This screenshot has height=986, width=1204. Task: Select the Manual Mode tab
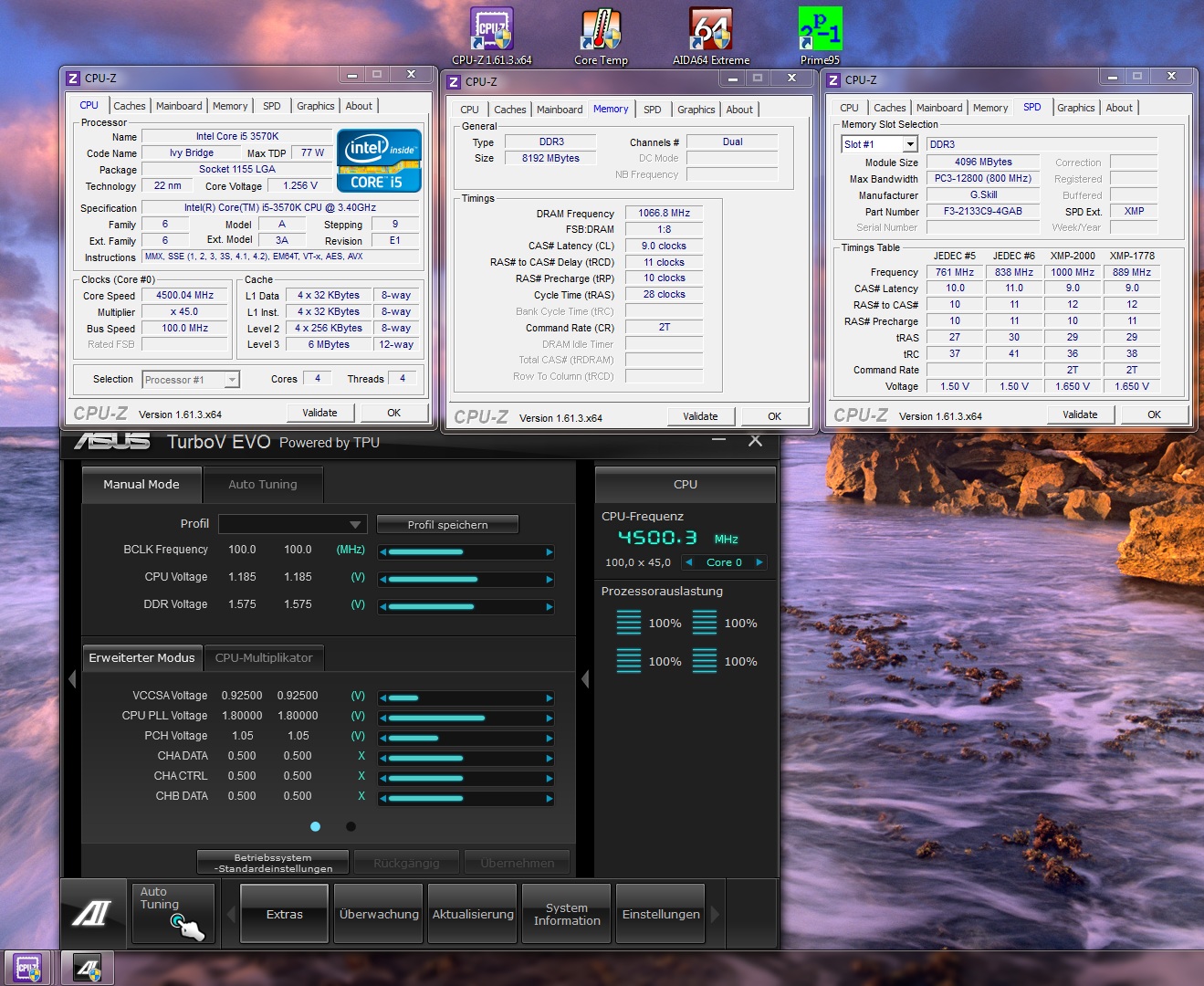(x=141, y=485)
